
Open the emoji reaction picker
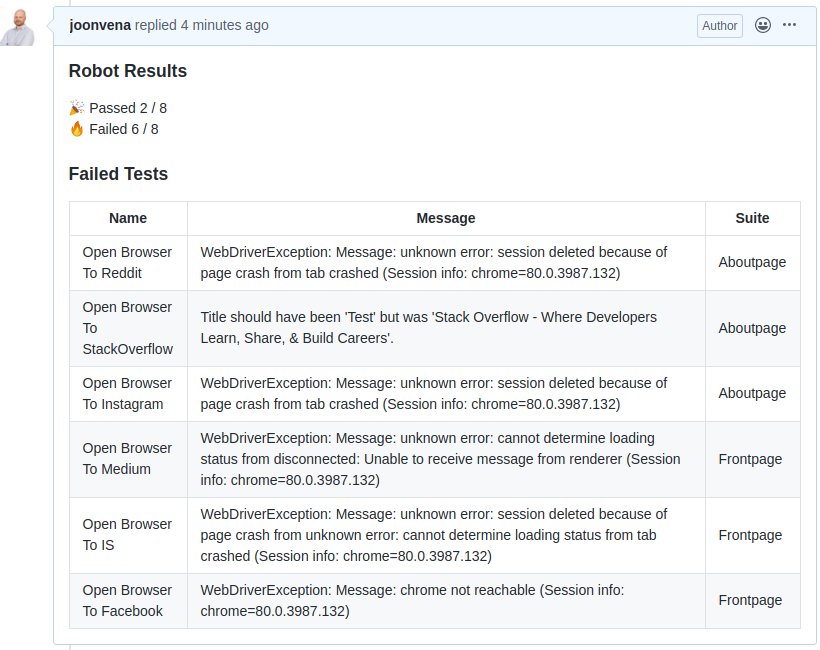762,25
